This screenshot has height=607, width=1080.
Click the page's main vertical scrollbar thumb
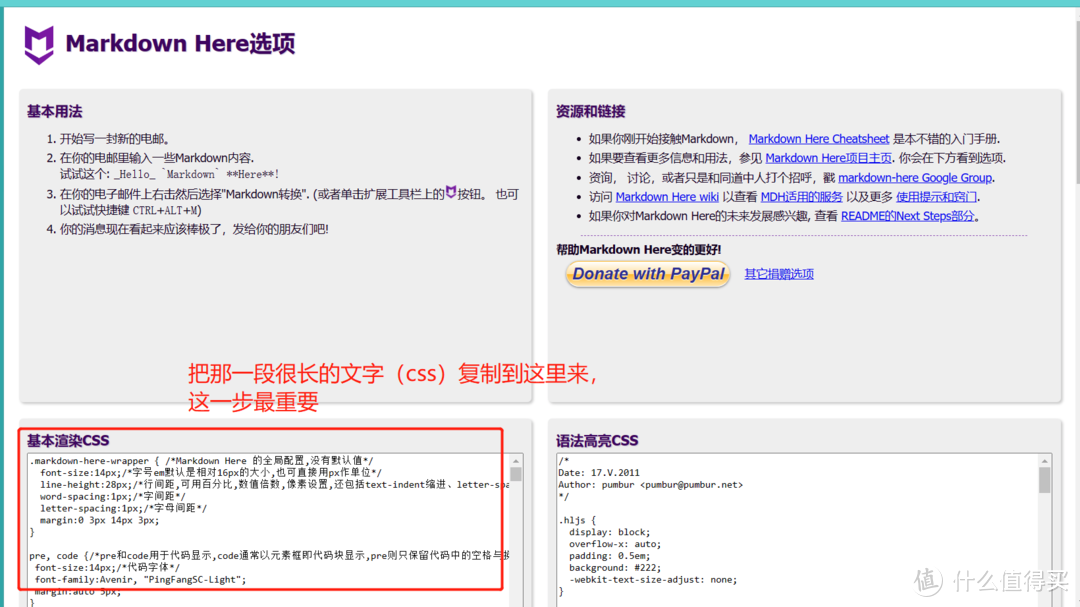pos(1078,103)
